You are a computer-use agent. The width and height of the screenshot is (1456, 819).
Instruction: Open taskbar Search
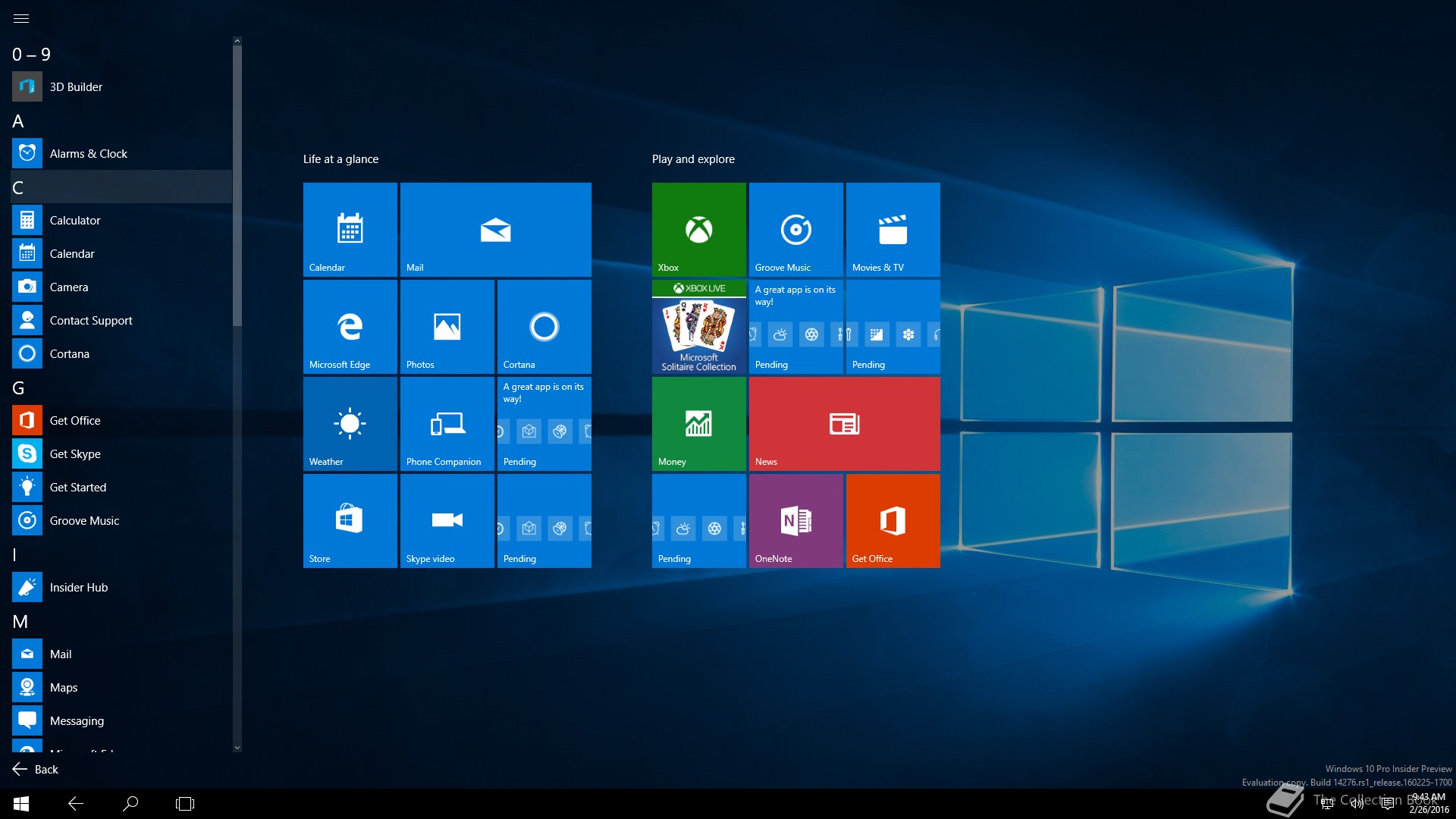click(x=130, y=804)
